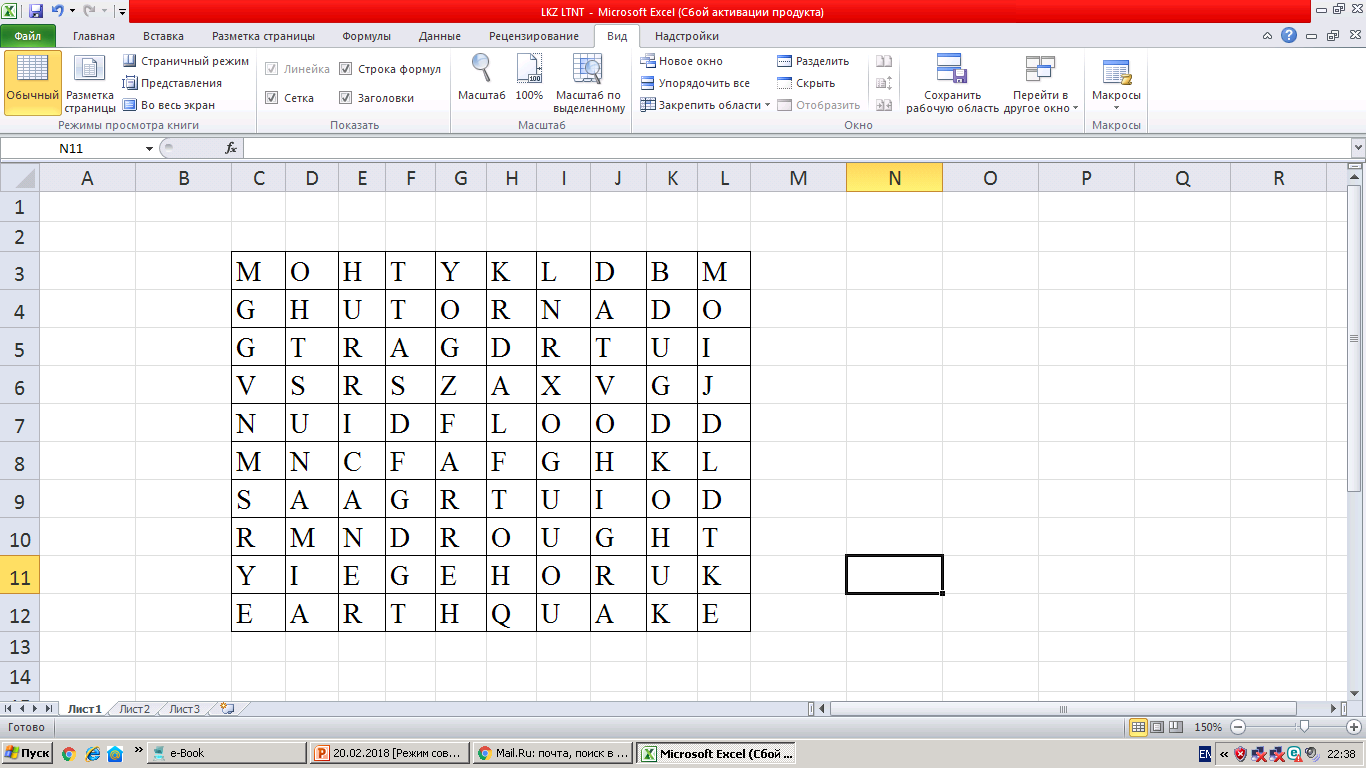
Task: Switch to sheet Лист2
Action: [135, 709]
